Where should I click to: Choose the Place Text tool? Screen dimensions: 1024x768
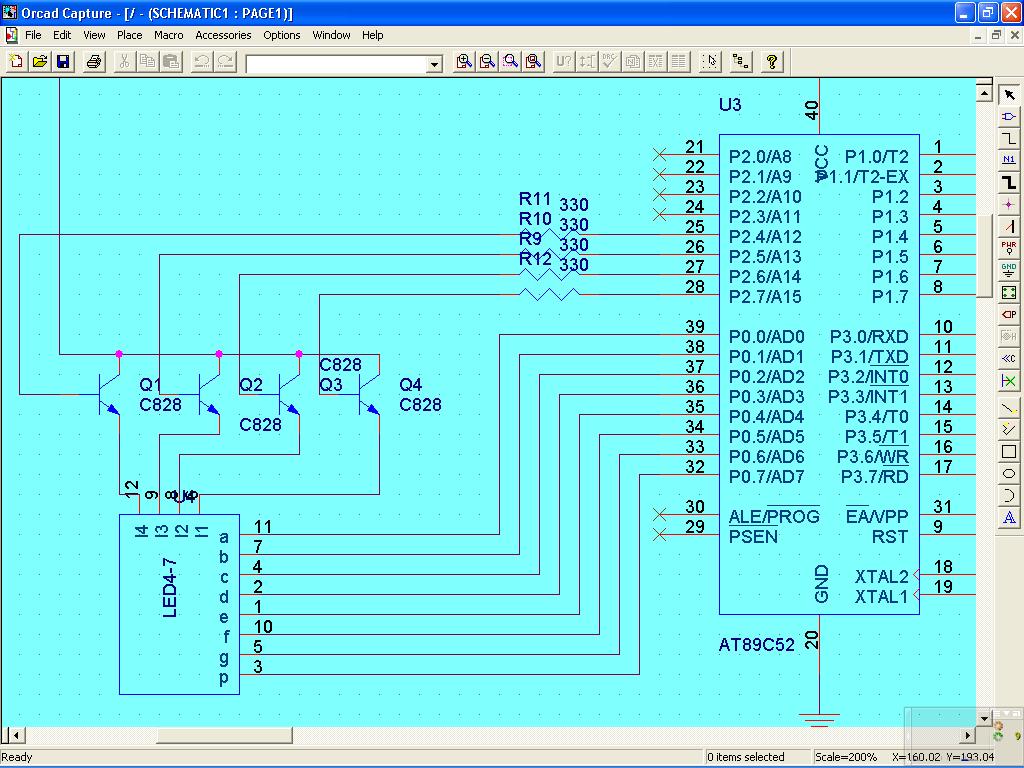click(x=1009, y=517)
